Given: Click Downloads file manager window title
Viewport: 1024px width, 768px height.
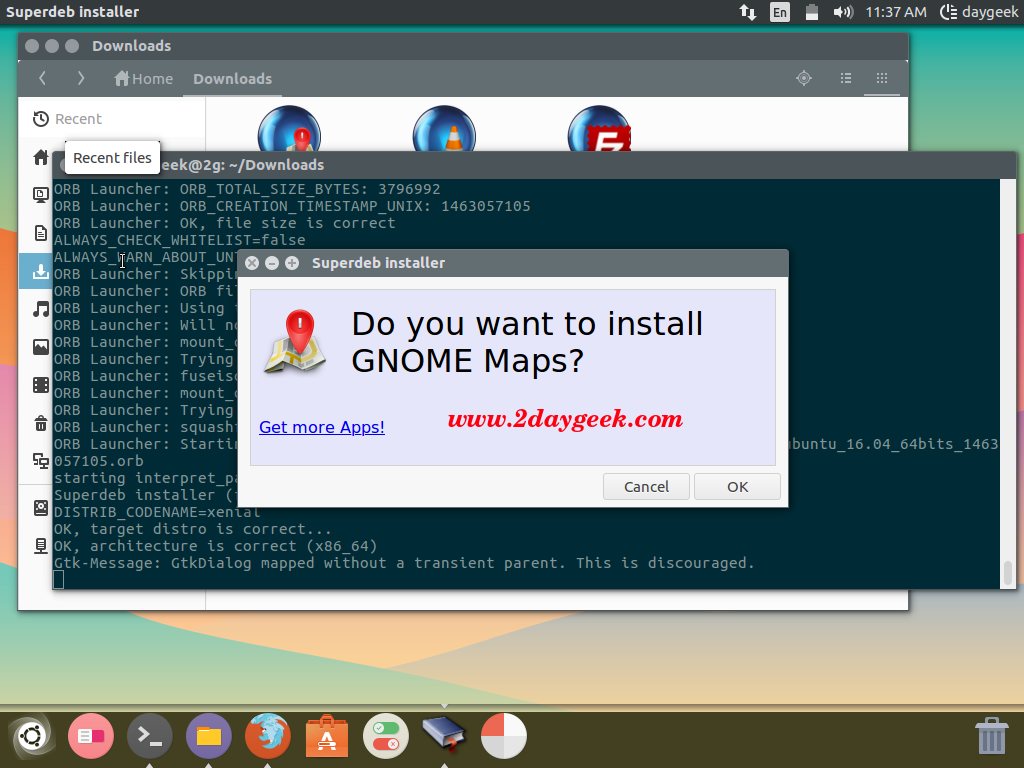Looking at the screenshot, I should coord(131,46).
